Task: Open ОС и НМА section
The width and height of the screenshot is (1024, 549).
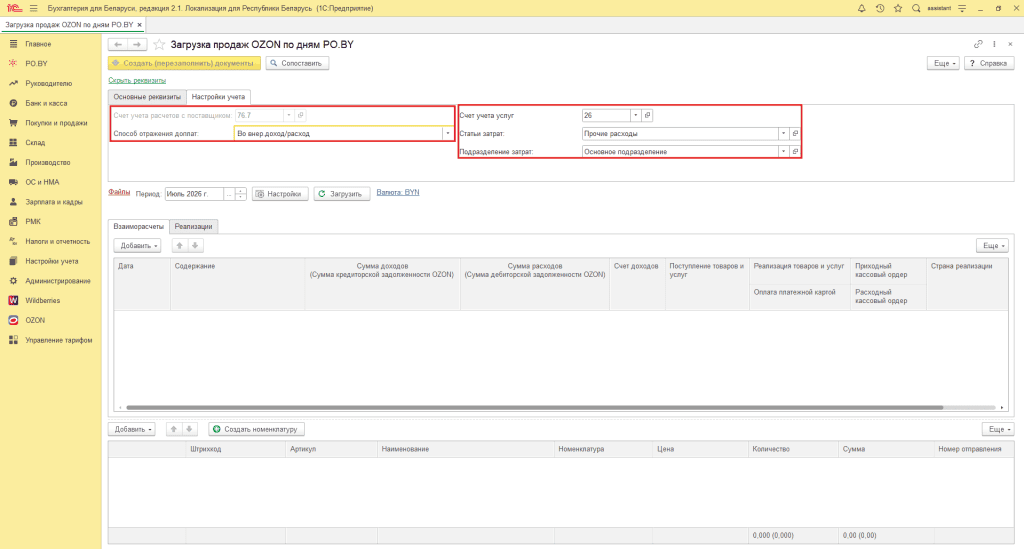Action: (x=42, y=182)
